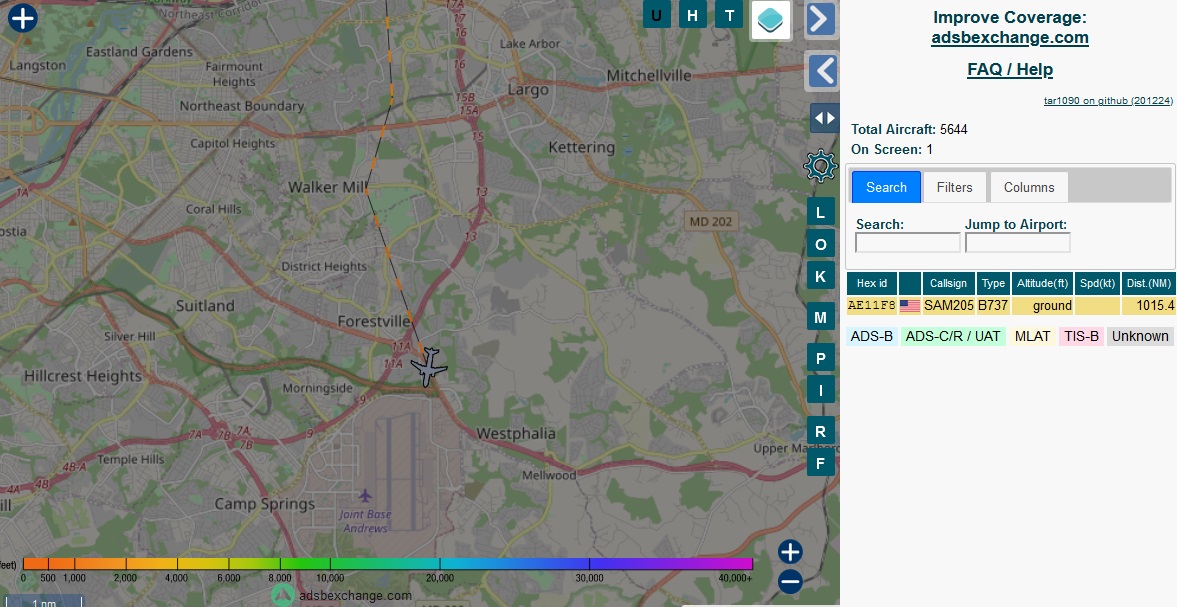Image resolution: width=1177 pixels, height=607 pixels.
Task: Click the Westphalia map label
Action: pos(516,434)
